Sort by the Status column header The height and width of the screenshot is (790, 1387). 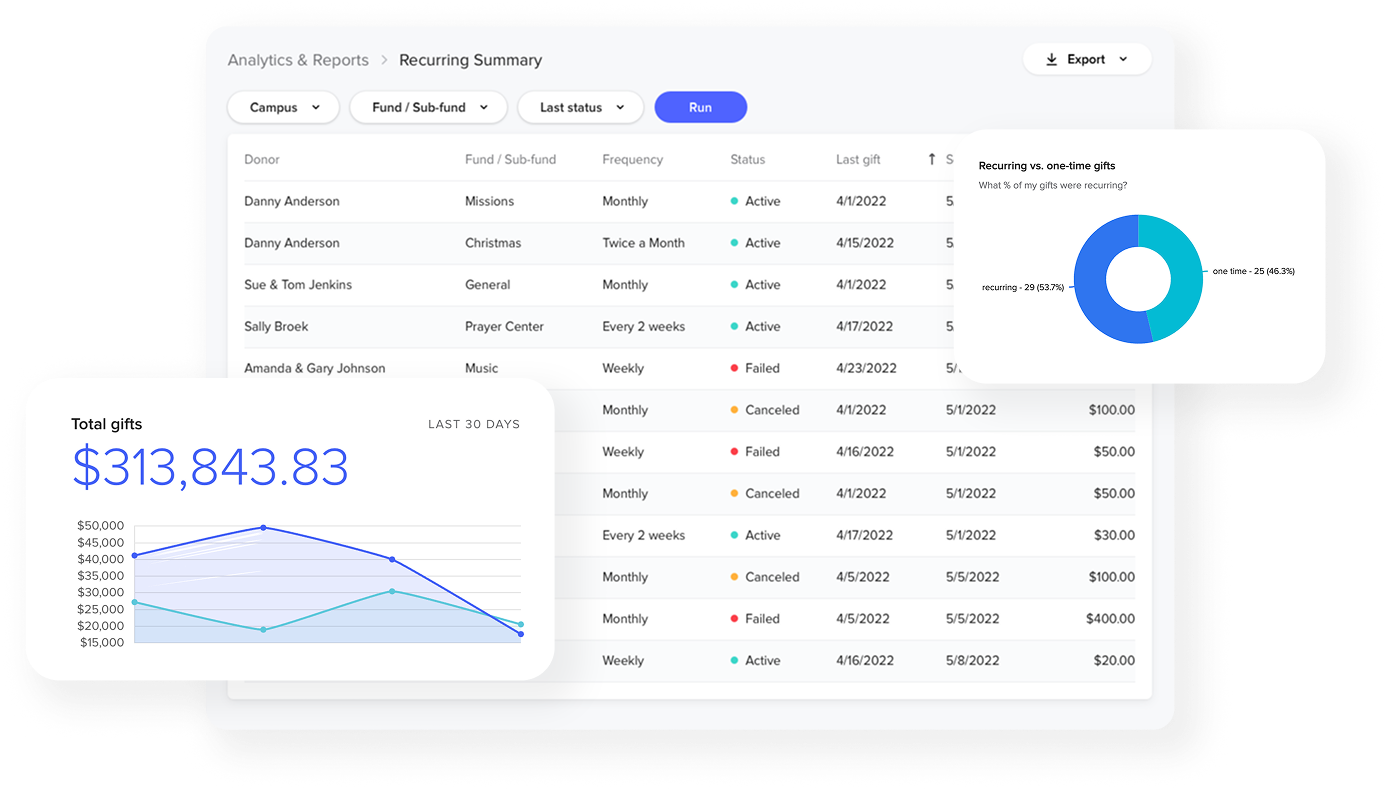click(x=748, y=160)
